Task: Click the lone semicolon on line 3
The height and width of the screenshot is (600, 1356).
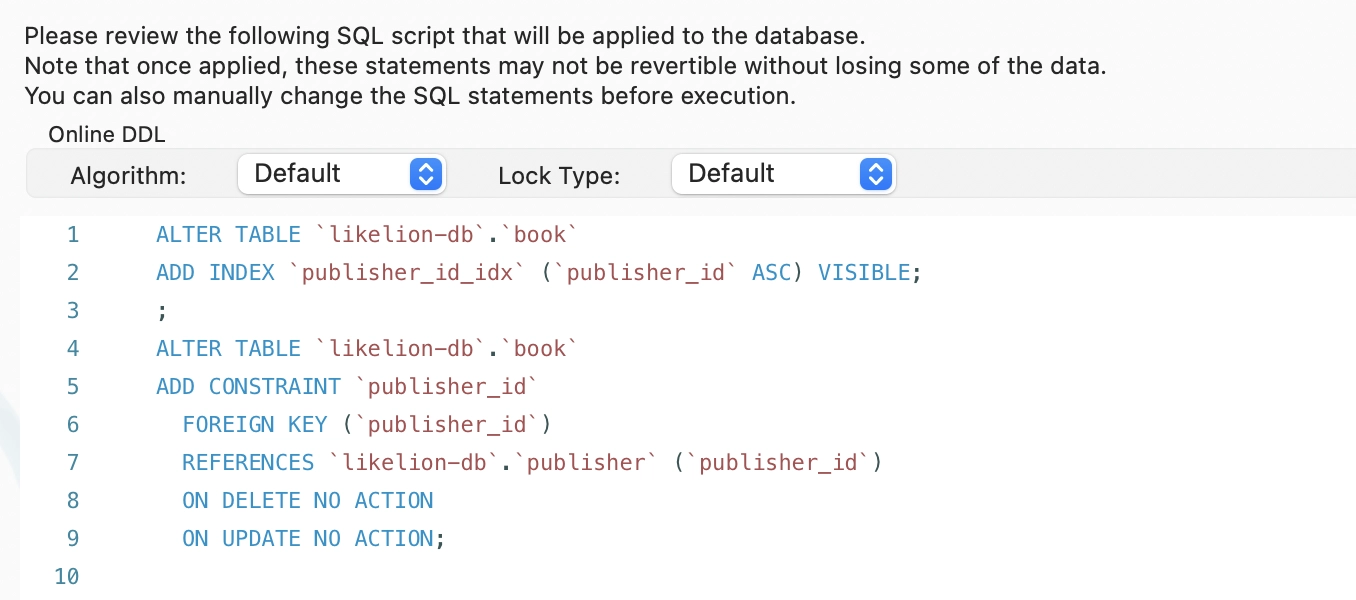Action: 162,311
